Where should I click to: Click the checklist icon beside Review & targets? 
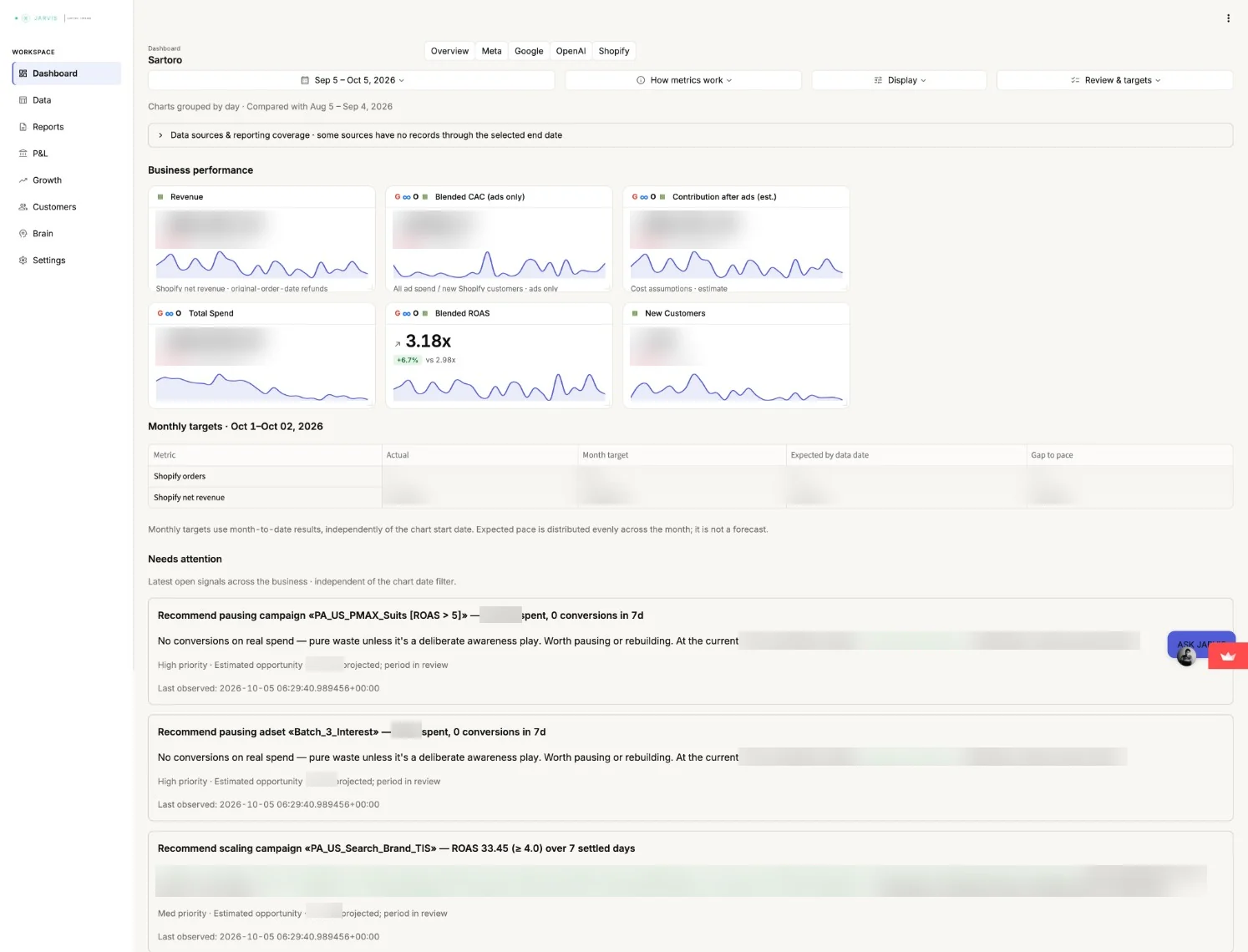coord(1075,80)
